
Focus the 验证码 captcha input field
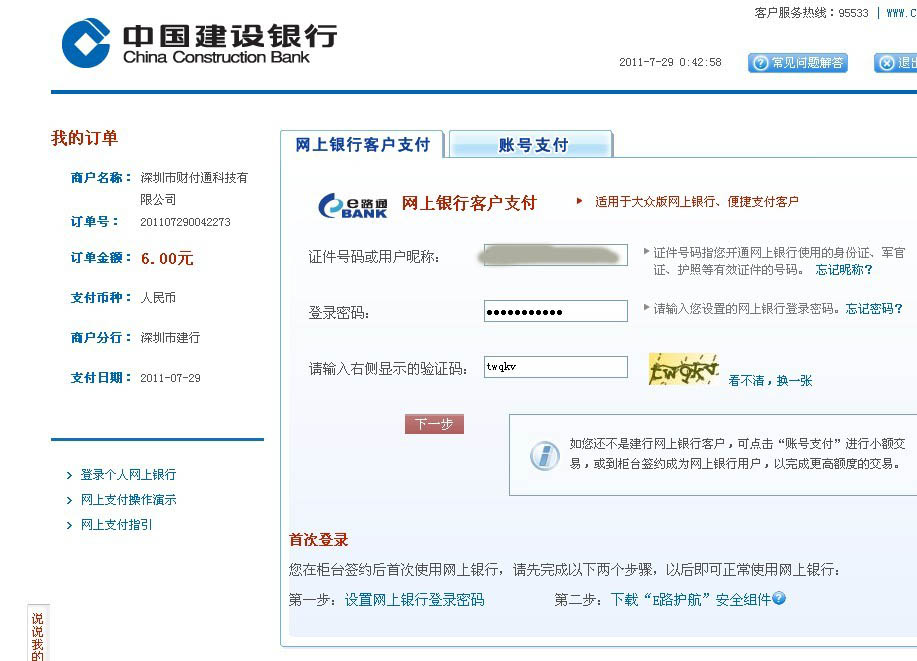click(556, 367)
